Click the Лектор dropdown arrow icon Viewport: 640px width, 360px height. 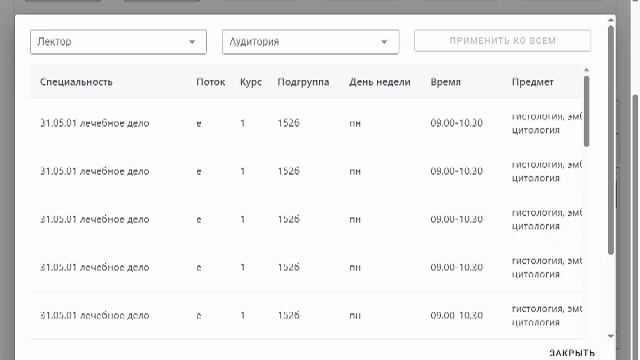click(192, 42)
